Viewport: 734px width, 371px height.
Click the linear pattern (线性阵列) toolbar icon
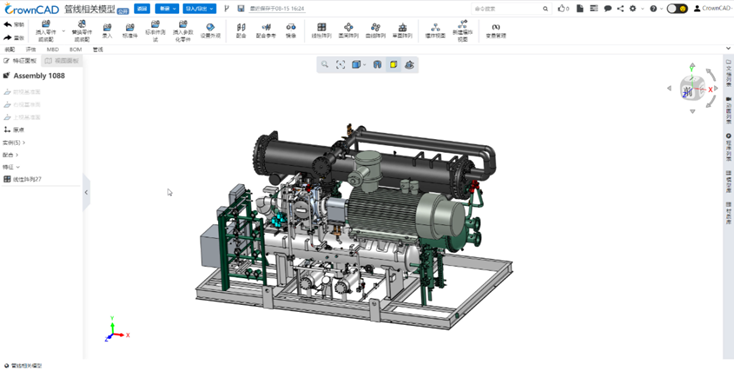coord(321,30)
